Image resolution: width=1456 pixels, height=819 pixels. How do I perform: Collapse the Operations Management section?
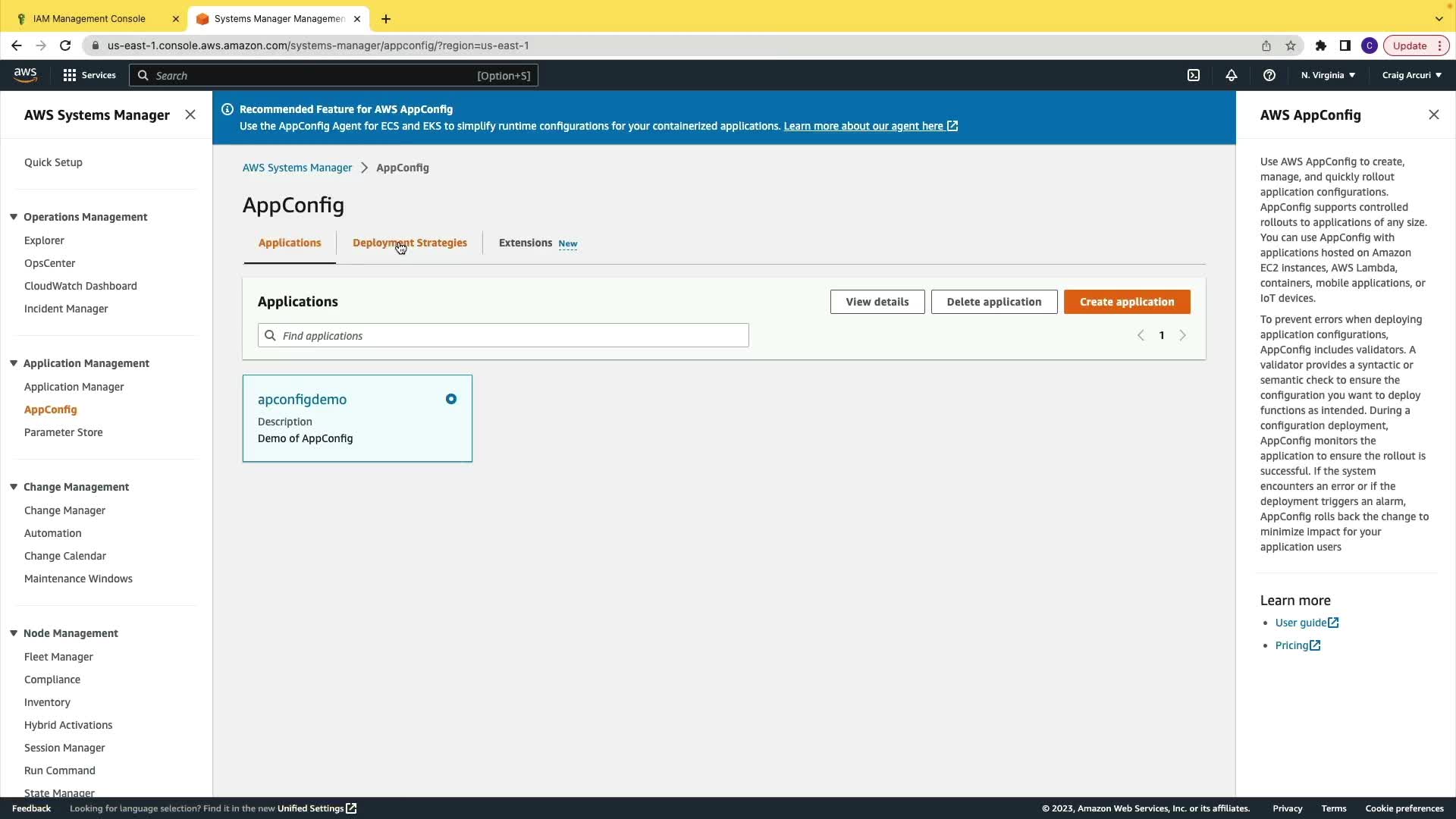(x=14, y=217)
